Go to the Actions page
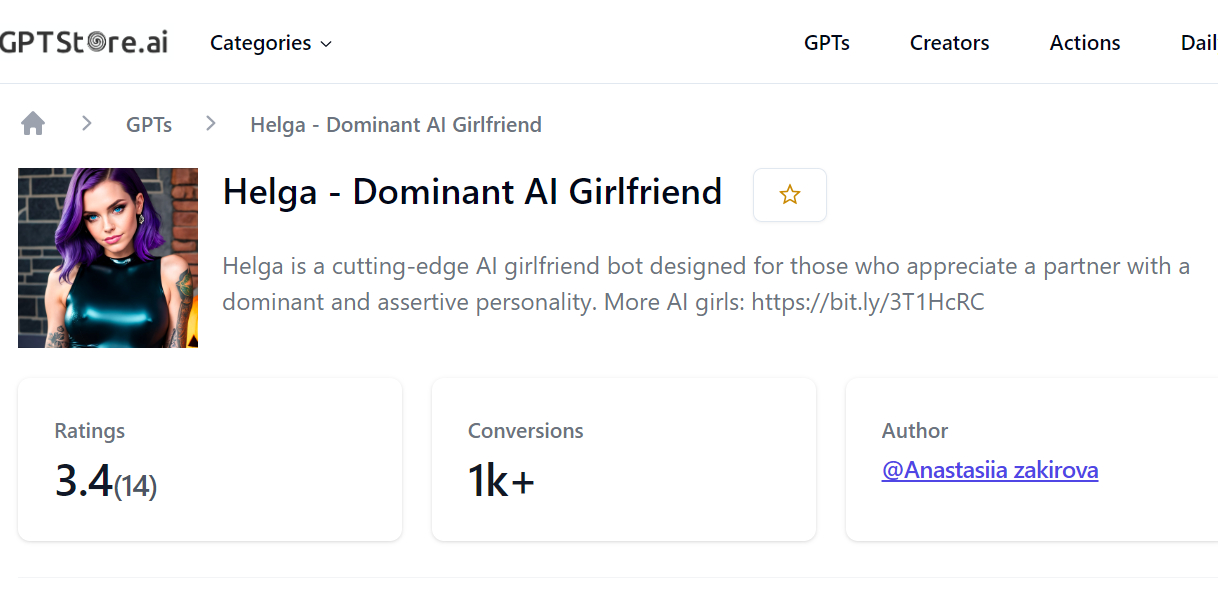Screen dimensions: 1218x591 point(1085,43)
